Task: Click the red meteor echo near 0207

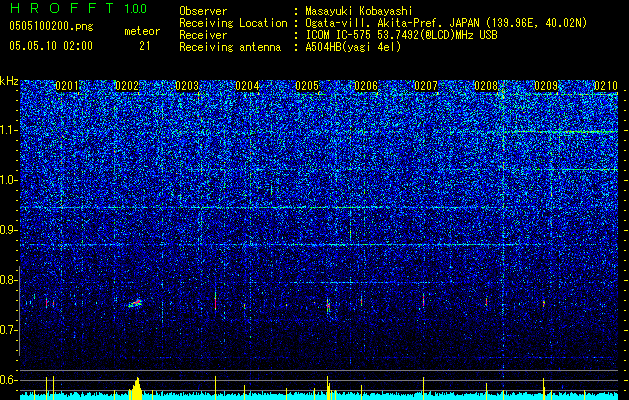Action: 423,300
